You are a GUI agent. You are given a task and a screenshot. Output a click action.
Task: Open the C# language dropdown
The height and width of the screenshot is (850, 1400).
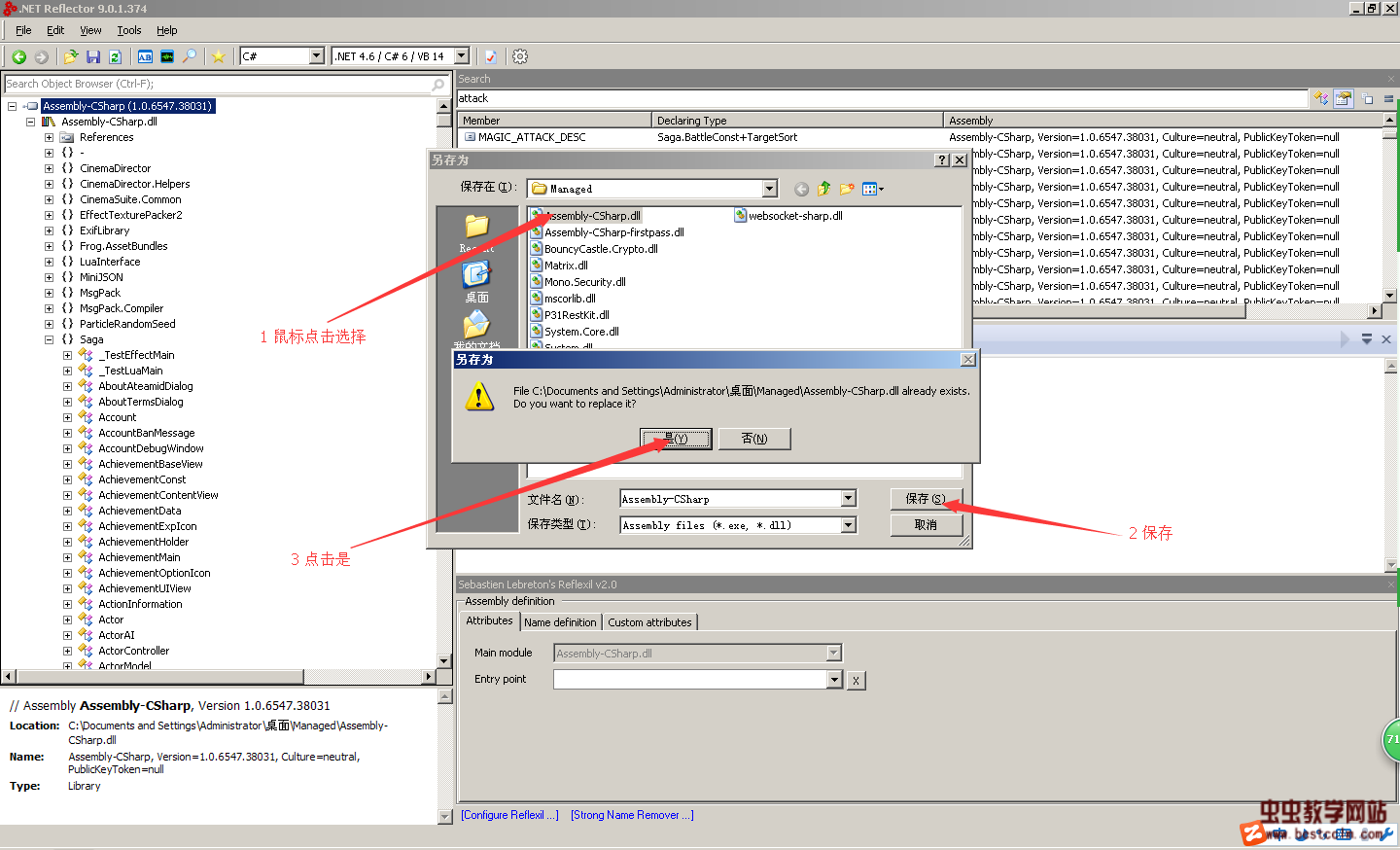(x=316, y=56)
